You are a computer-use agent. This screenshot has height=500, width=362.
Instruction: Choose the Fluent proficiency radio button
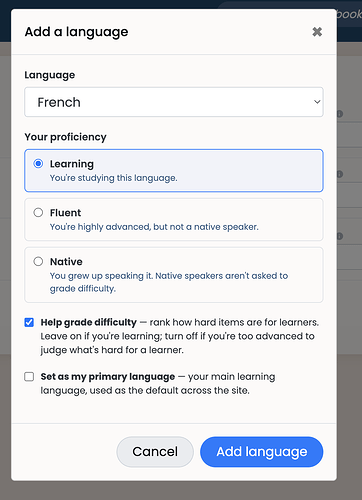tap(38, 213)
